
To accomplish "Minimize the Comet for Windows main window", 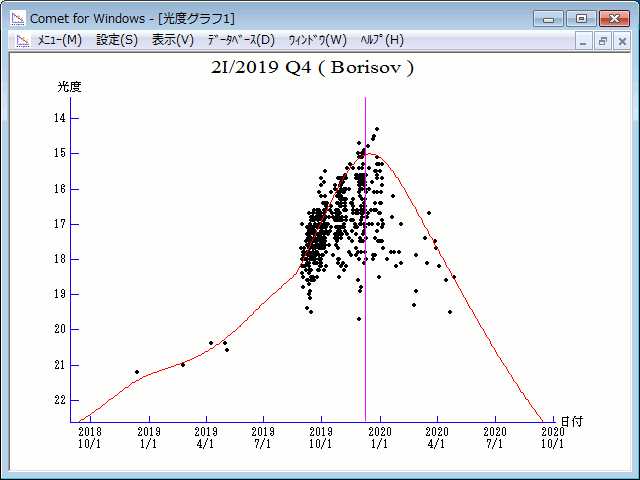I will [549, 18].
